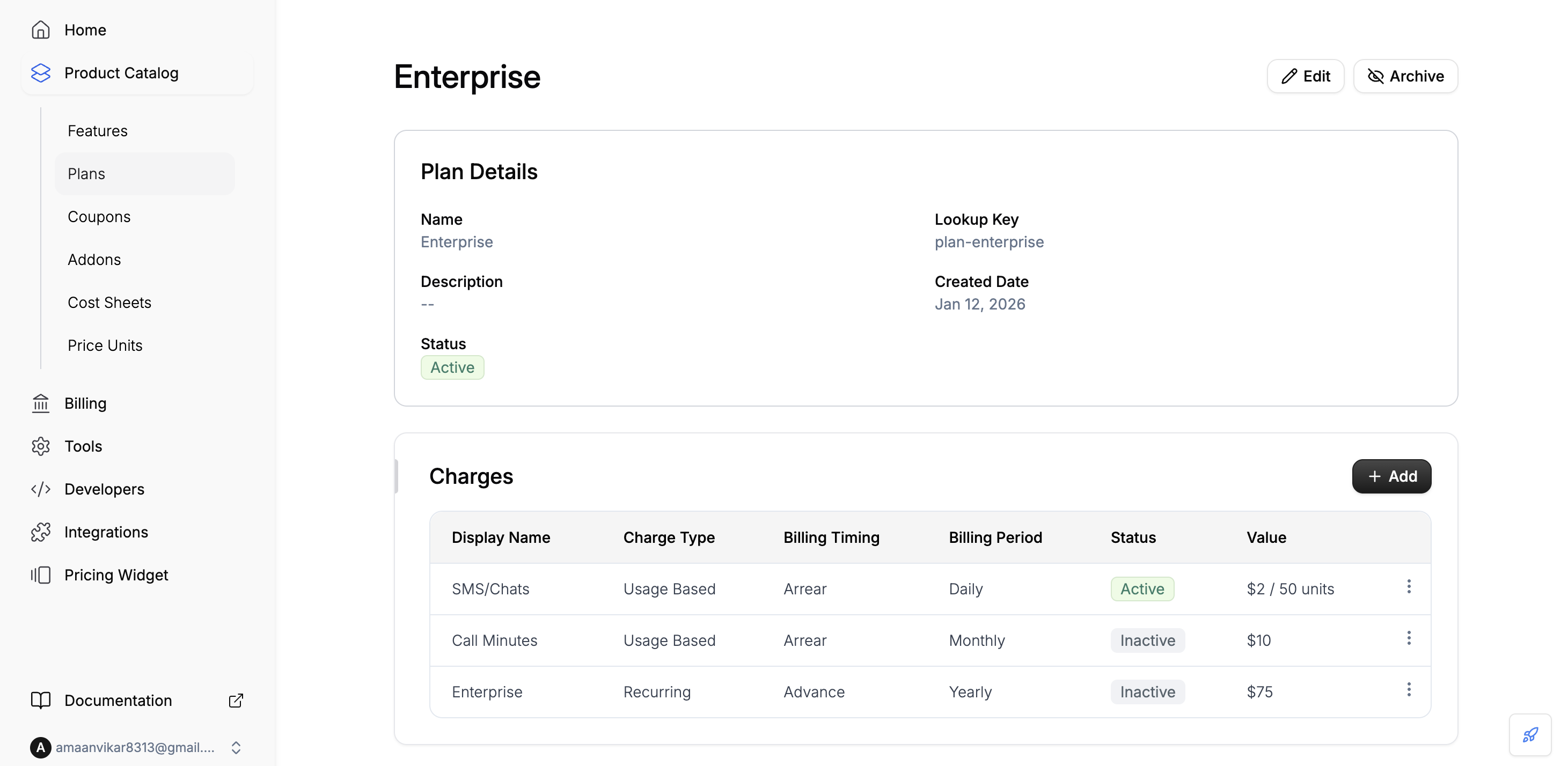Open the SMS/Chats row options menu
This screenshot has height=766, width=1568.
1409,586
